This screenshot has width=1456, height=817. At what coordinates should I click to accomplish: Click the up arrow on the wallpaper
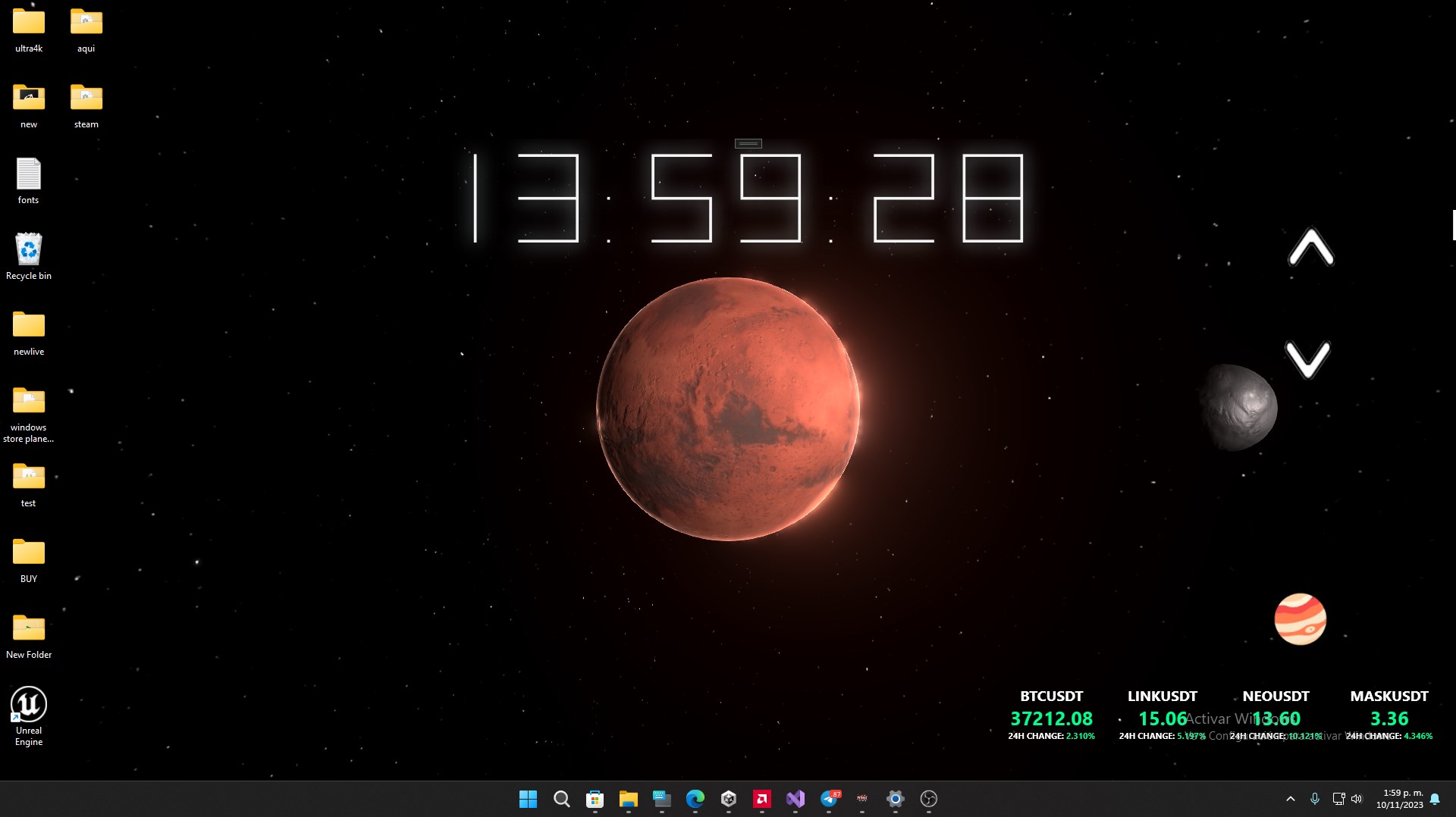(x=1311, y=247)
